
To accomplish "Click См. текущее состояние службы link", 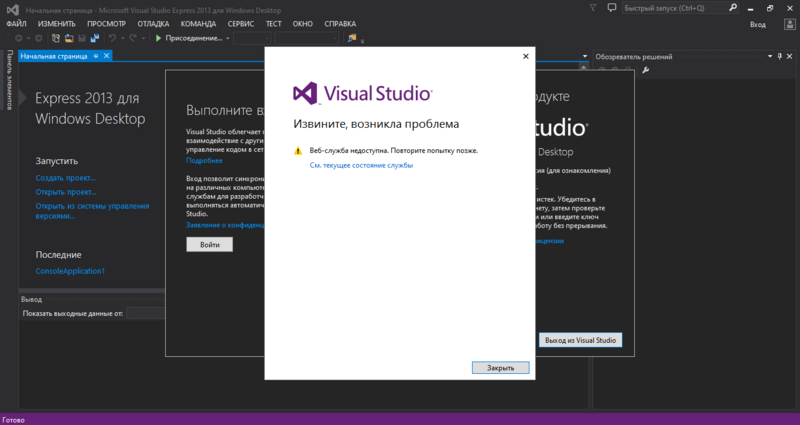I will point(361,165).
